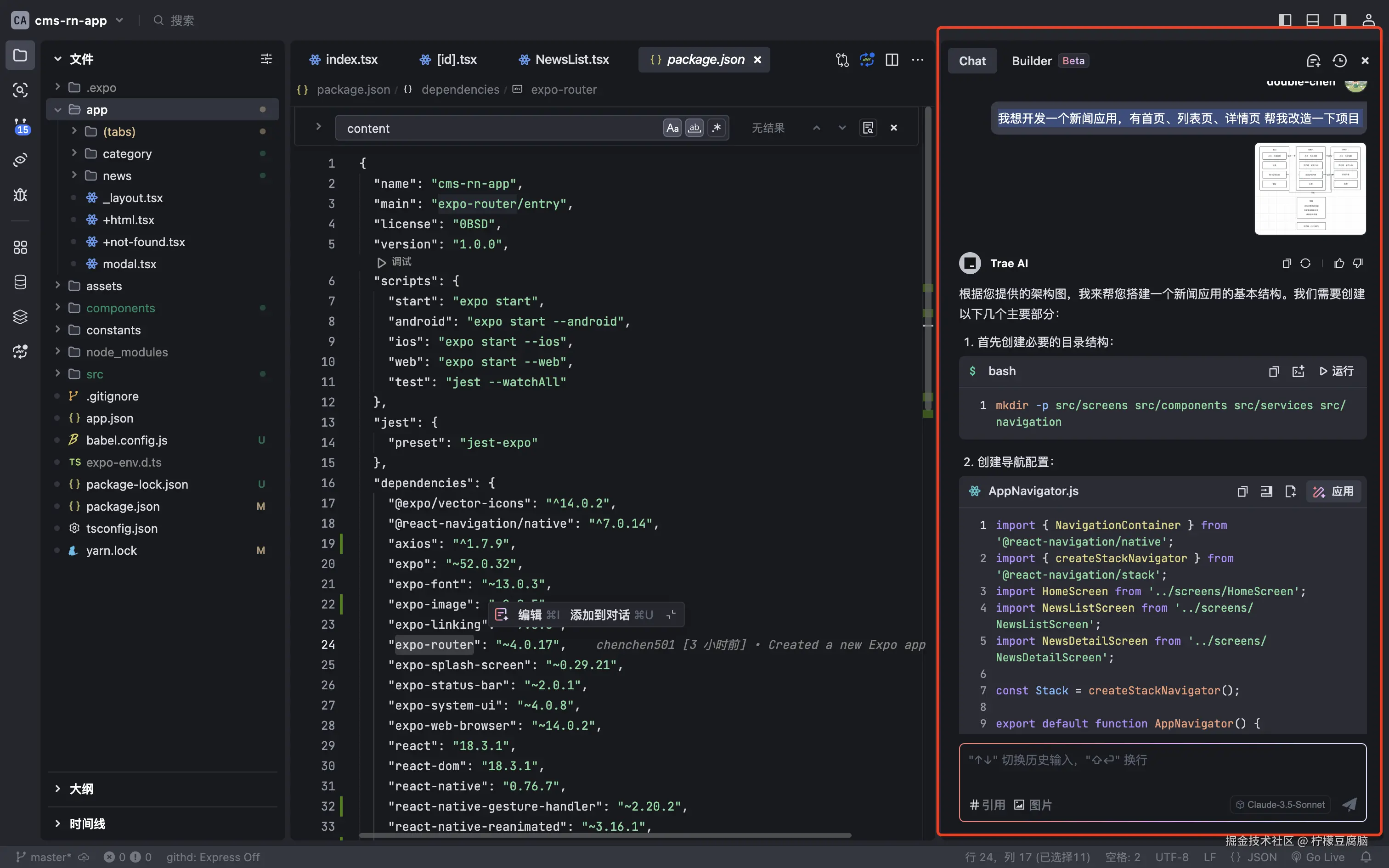
Task: Click split editor icon in tab bar
Action: [x=892, y=60]
